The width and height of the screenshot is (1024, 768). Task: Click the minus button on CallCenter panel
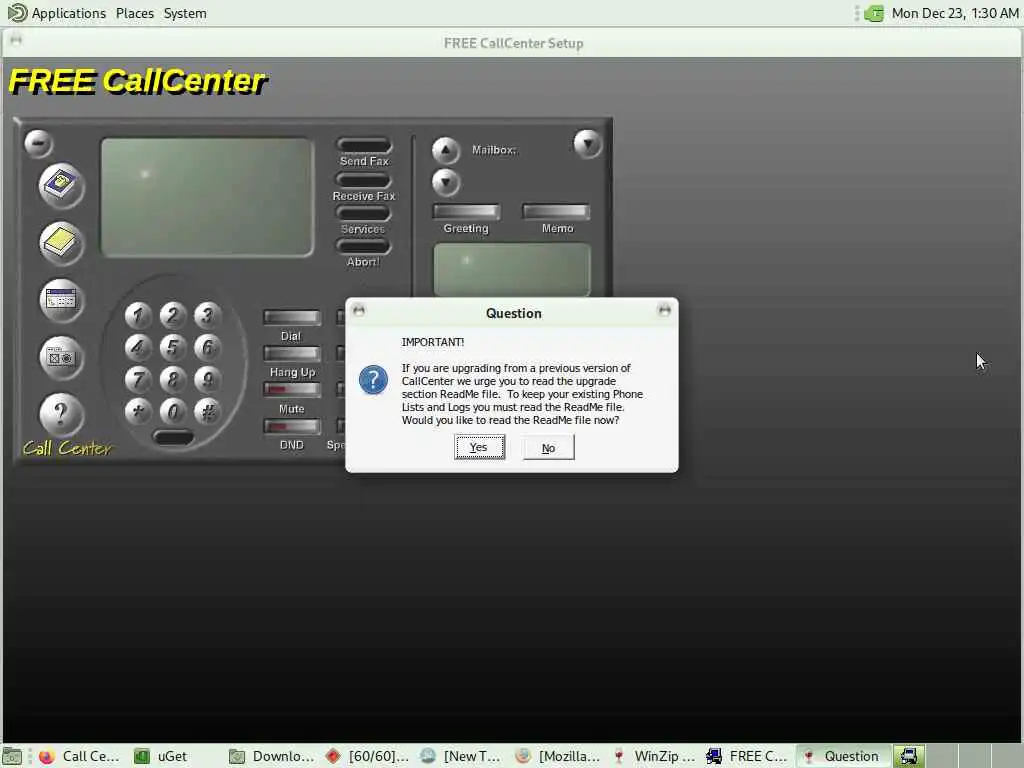(39, 143)
